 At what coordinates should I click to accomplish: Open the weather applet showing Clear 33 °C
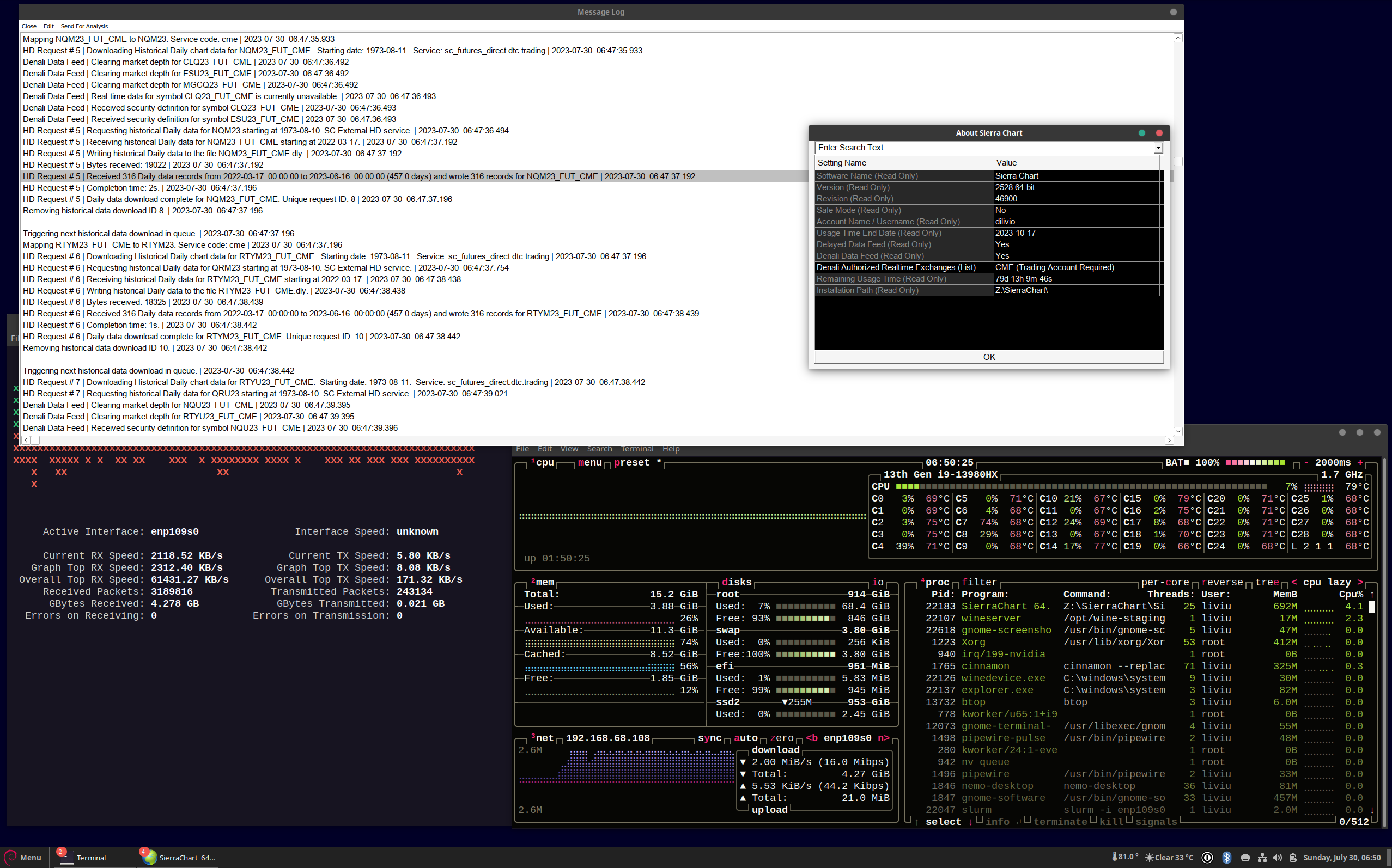(1169, 858)
